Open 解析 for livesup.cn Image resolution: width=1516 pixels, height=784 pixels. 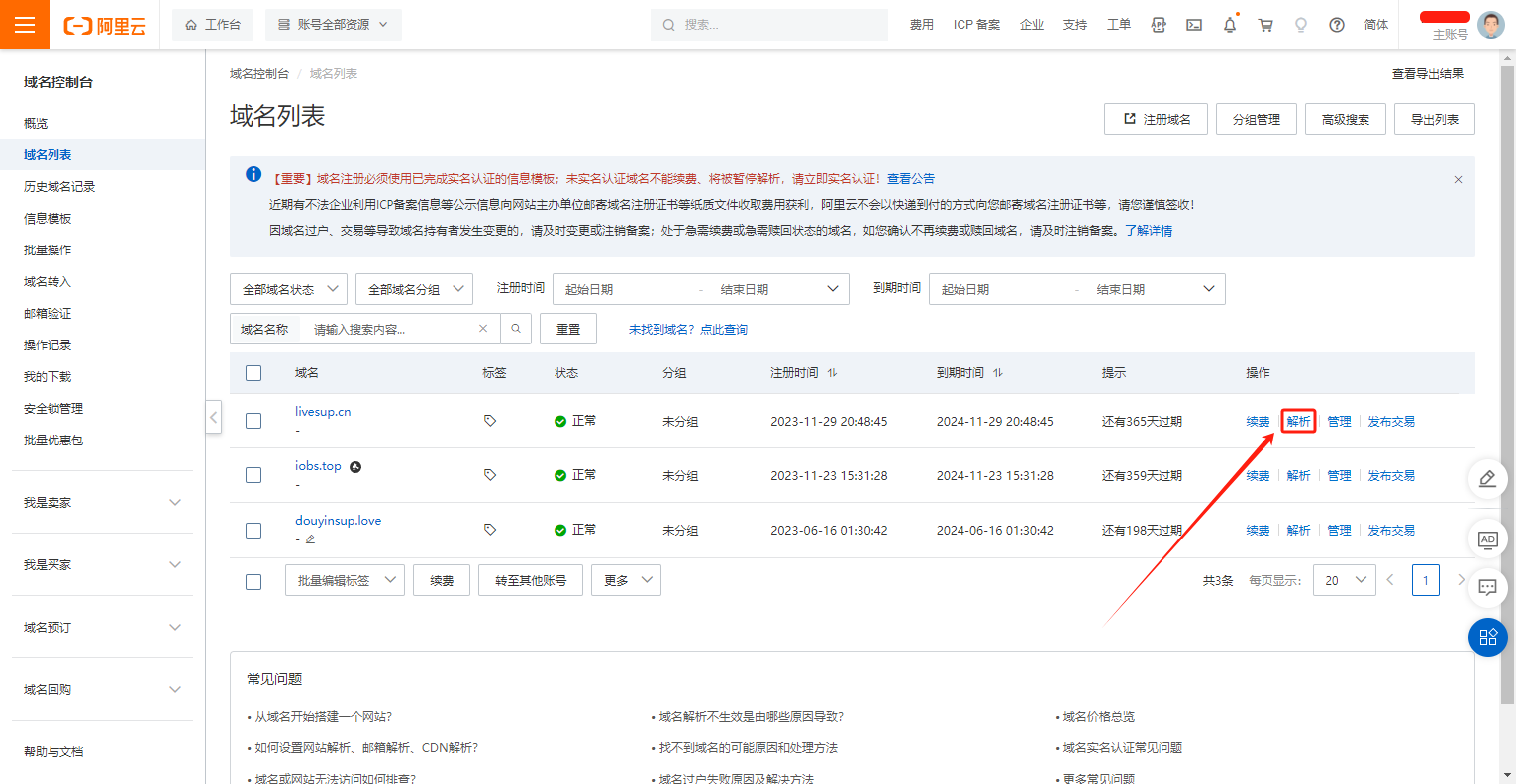(x=1298, y=421)
